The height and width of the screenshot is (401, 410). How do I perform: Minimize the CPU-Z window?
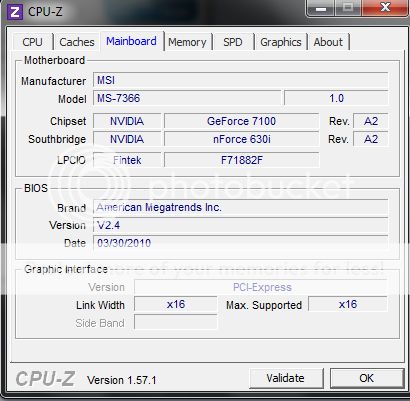321,8
